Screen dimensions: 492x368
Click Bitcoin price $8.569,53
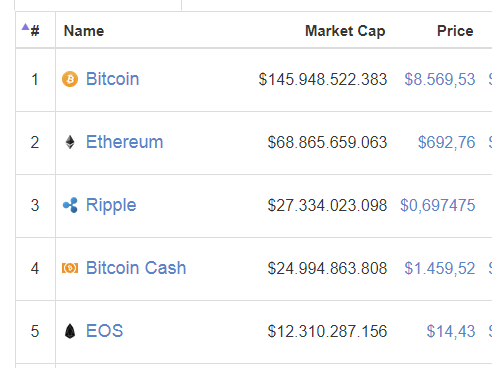440,79
